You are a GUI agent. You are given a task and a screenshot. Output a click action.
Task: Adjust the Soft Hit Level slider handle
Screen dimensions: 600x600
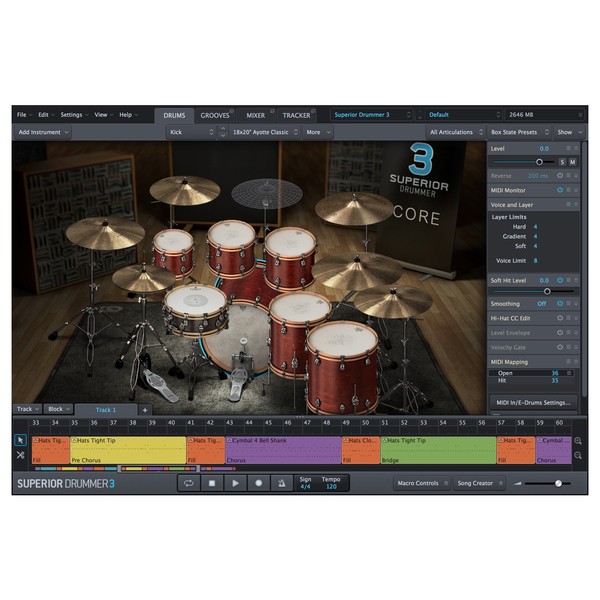[547, 292]
